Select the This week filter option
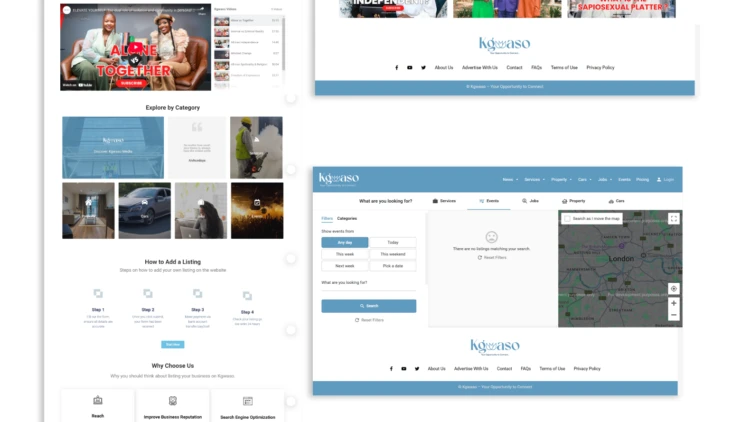This screenshot has height=422, width=750. pyautogui.click(x=345, y=254)
